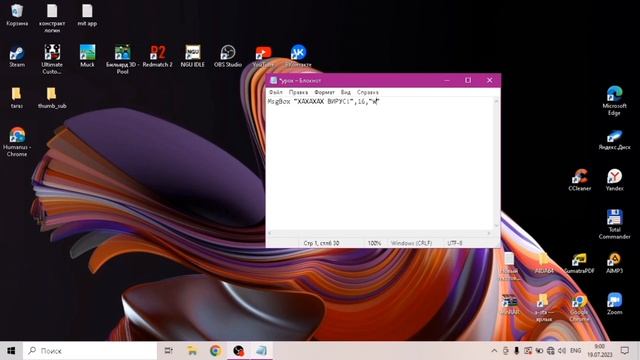Select the Microsoft Edge desktop icon
Screen dimensions: 640x360
tap(614, 100)
